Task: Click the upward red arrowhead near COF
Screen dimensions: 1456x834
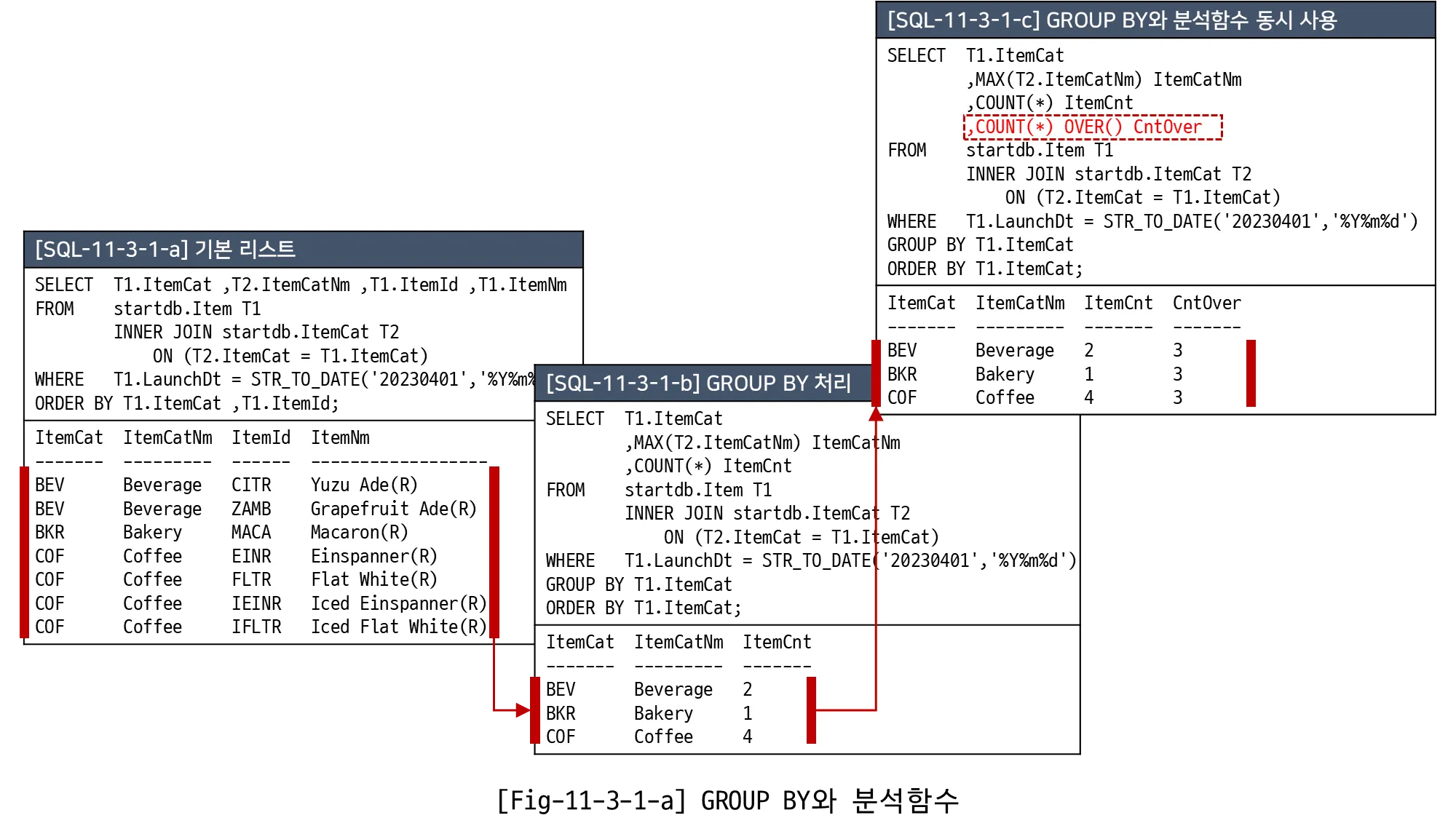Action: 876,414
